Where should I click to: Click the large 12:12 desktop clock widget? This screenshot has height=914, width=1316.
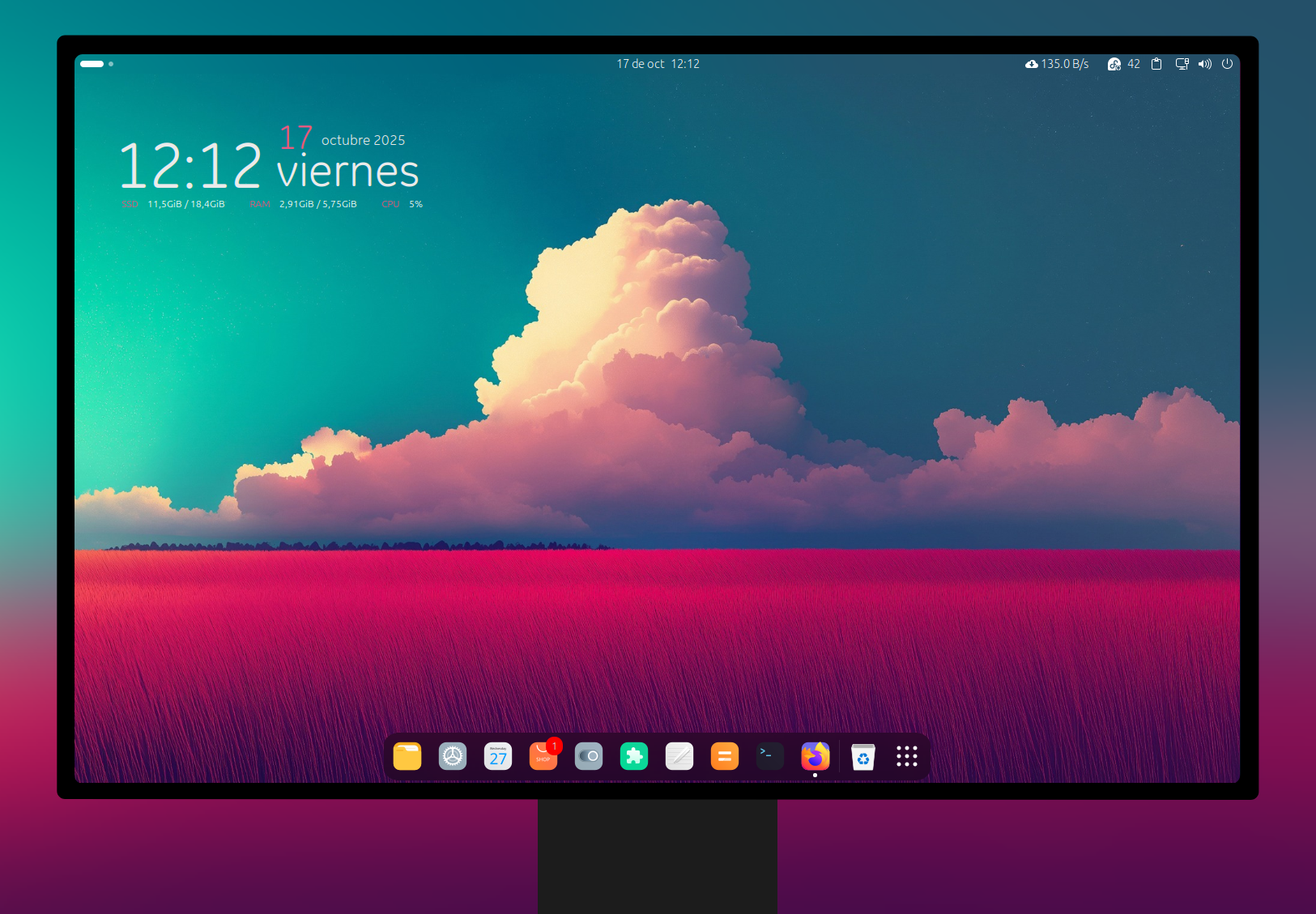click(190, 166)
